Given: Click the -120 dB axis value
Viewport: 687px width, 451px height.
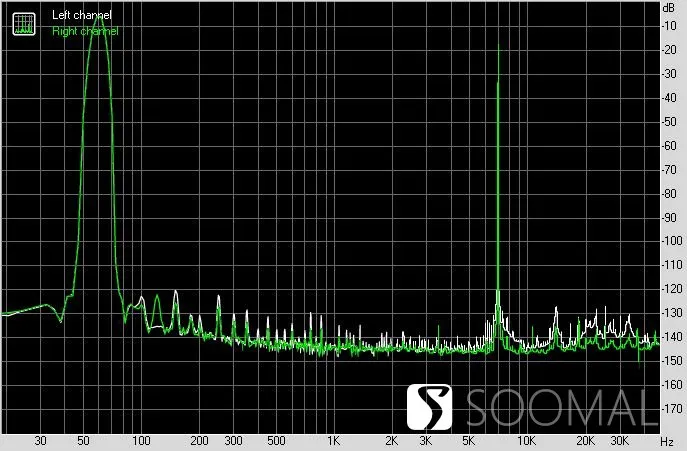Looking at the screenshot, I should coord(672,288).
